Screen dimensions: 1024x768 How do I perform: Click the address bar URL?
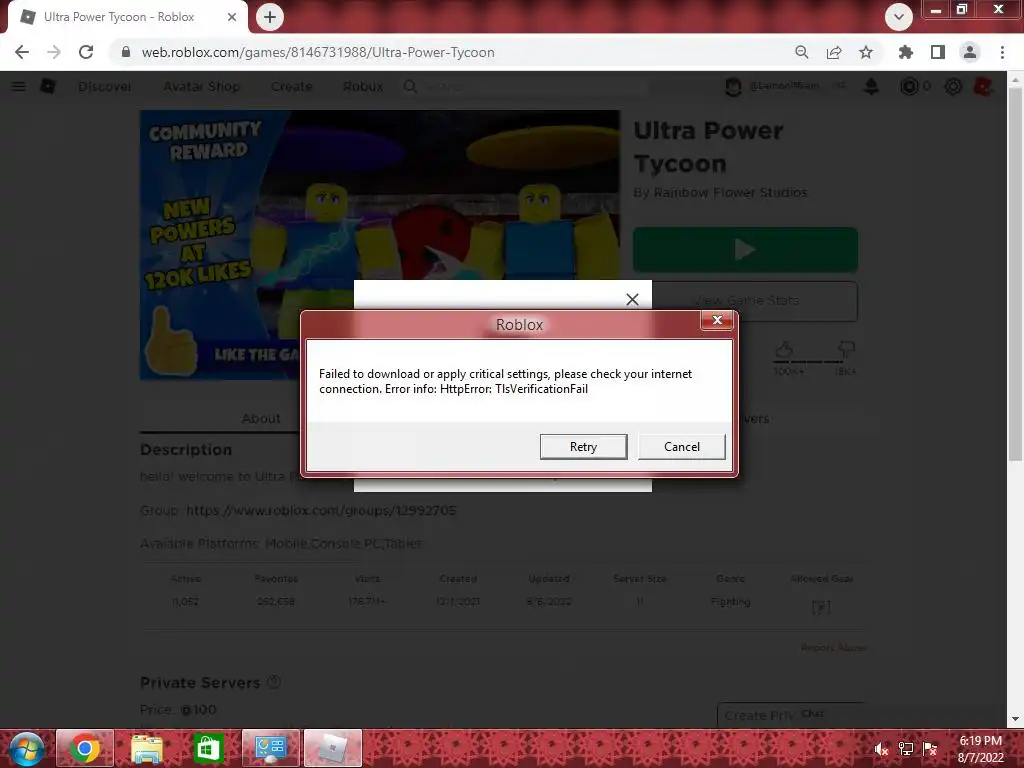point(317,52)
